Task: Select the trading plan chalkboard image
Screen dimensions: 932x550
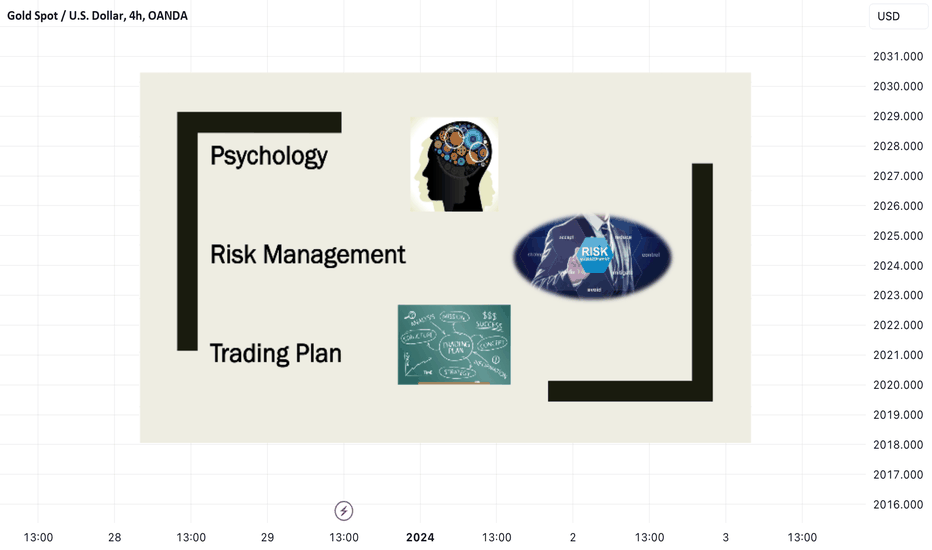Action: [x=454, y=344]
